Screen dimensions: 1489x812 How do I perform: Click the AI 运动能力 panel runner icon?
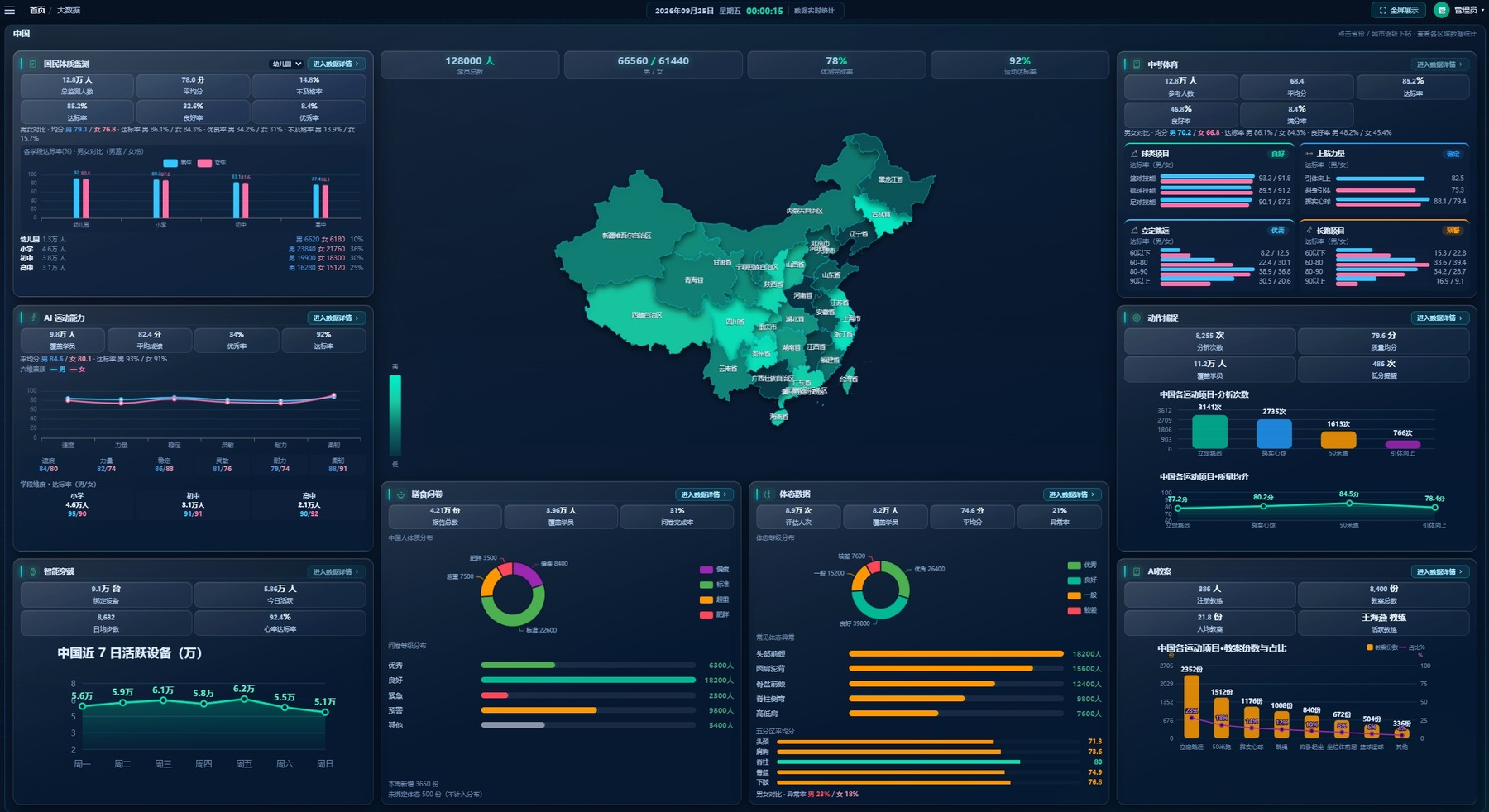tap(32, 318)
